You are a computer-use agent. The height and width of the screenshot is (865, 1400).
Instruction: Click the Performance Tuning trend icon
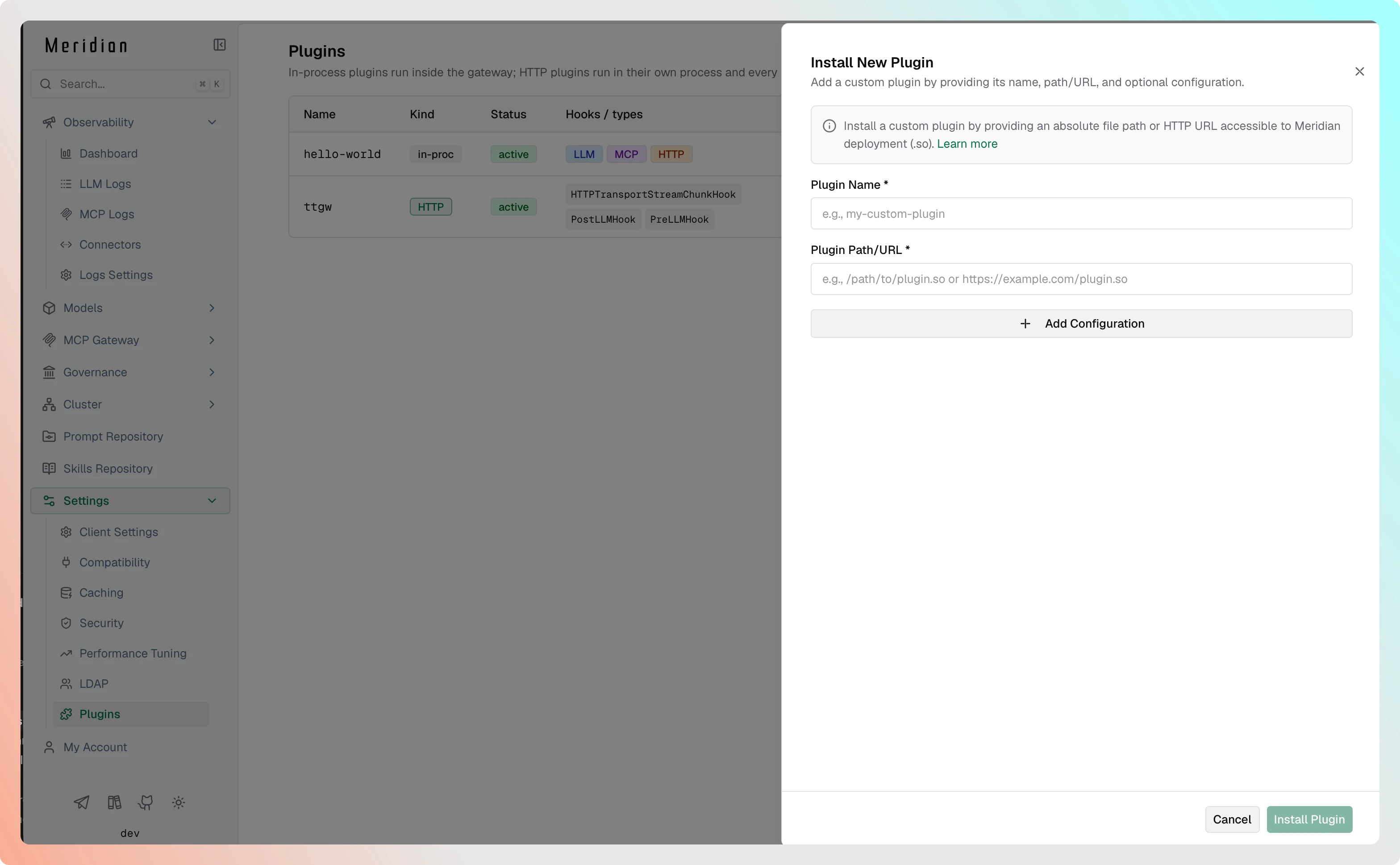click(x=67, y=653)
